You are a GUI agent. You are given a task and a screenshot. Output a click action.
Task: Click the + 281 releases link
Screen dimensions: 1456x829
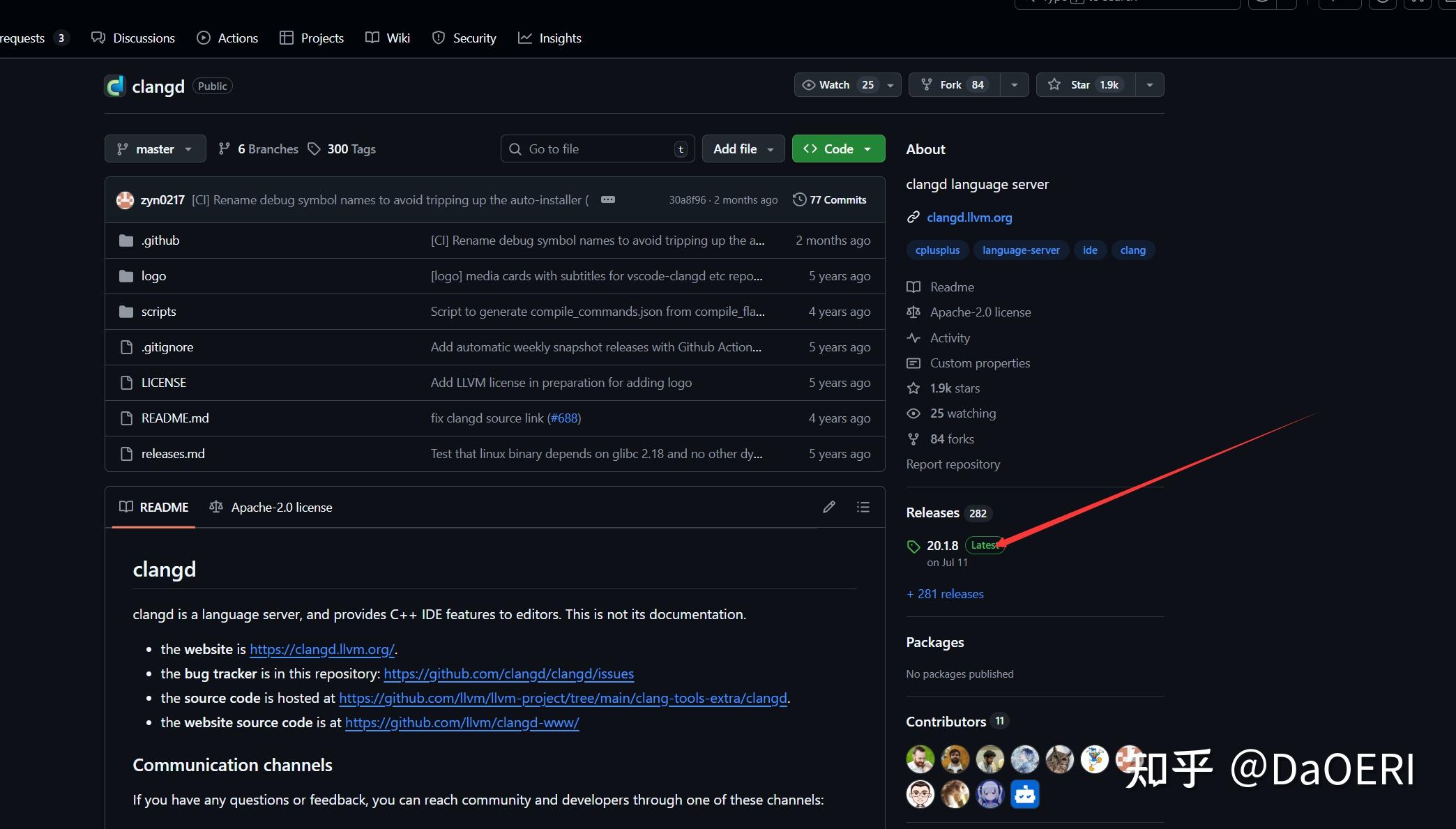tap(945, 594)
